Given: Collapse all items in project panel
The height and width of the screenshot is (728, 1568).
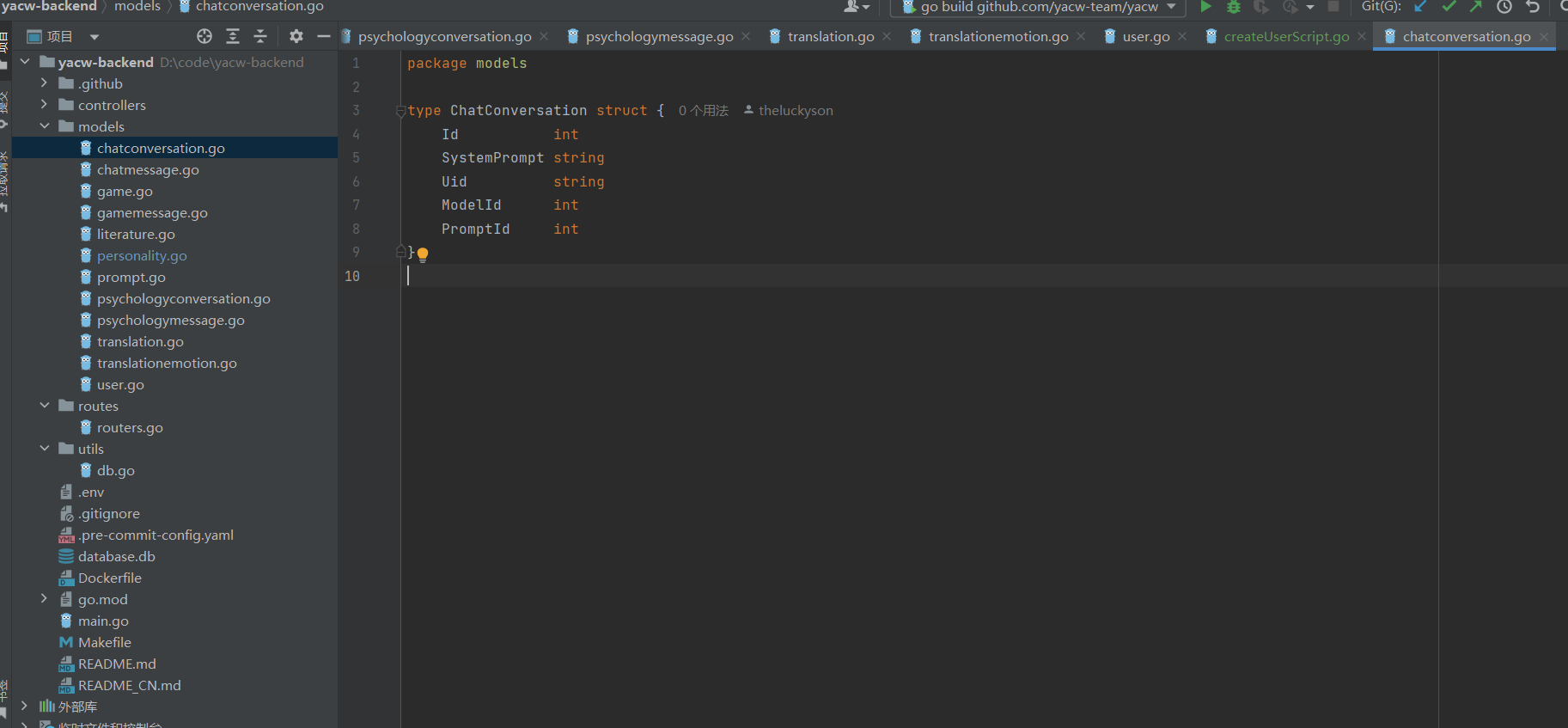Looking at the screenshot, I should click(260, 36).
